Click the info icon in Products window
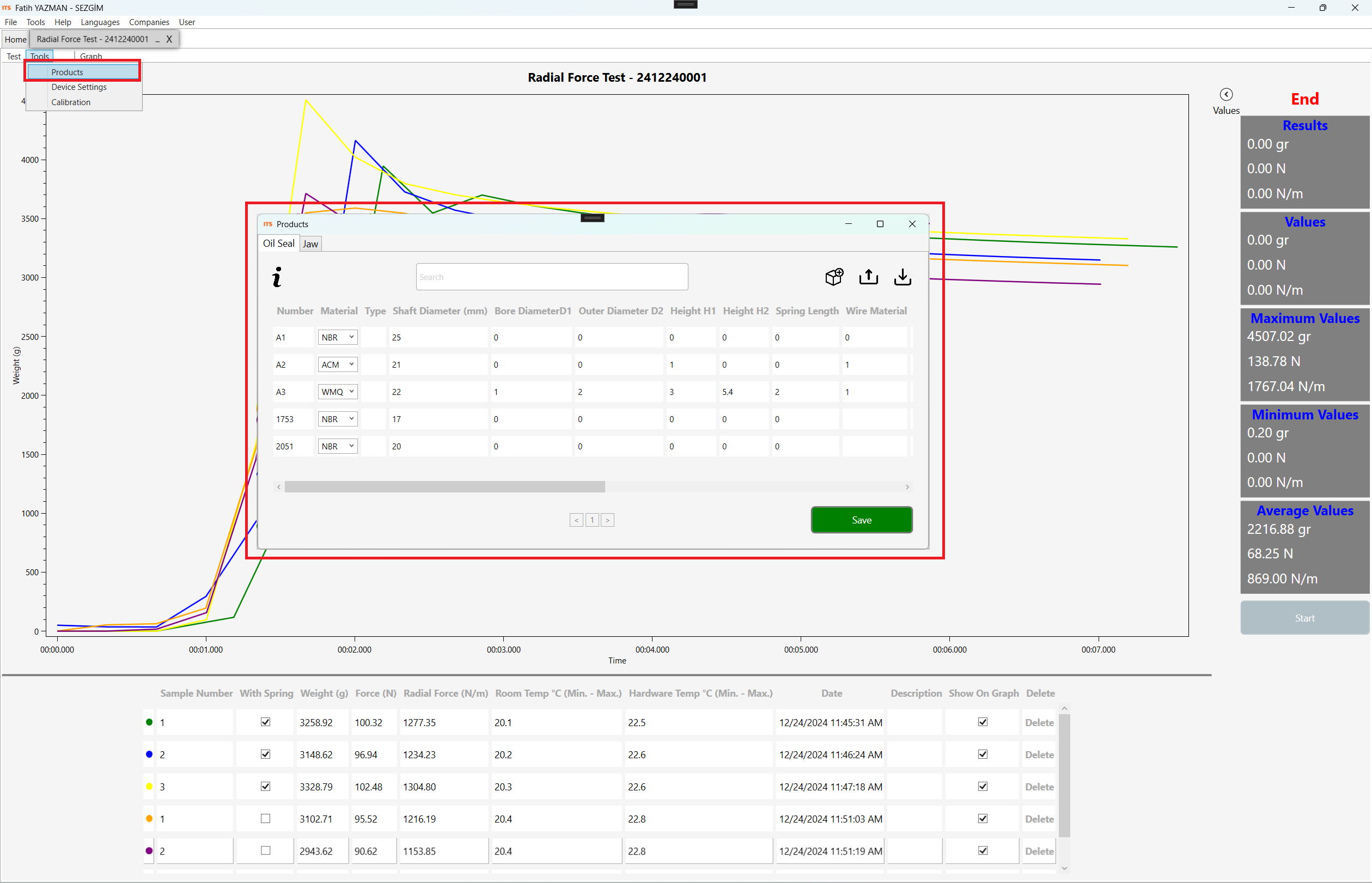This screenshot has height=883, width=1372. [x=277, y=277]
